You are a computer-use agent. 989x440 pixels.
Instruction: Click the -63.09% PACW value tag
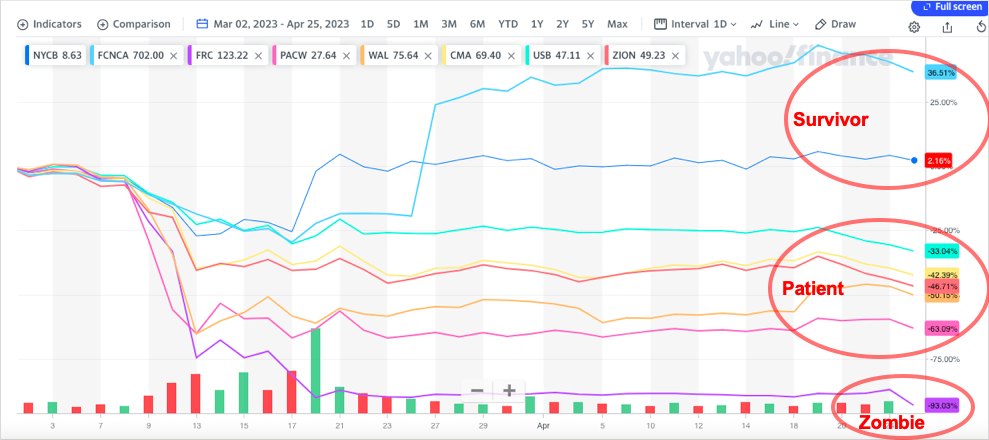[942, 328]
